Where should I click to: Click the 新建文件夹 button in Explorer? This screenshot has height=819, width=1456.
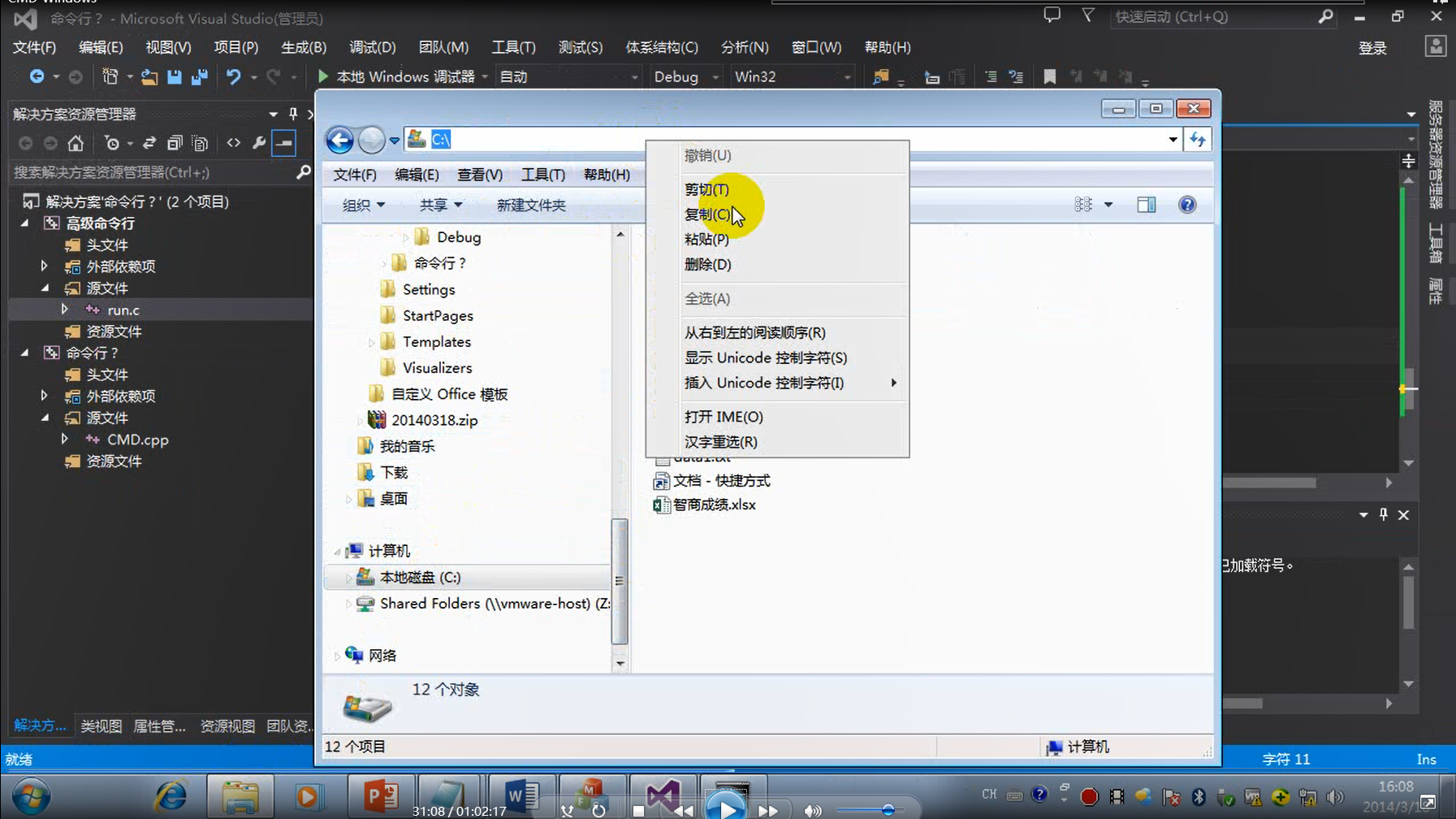[x=530, y=205]
